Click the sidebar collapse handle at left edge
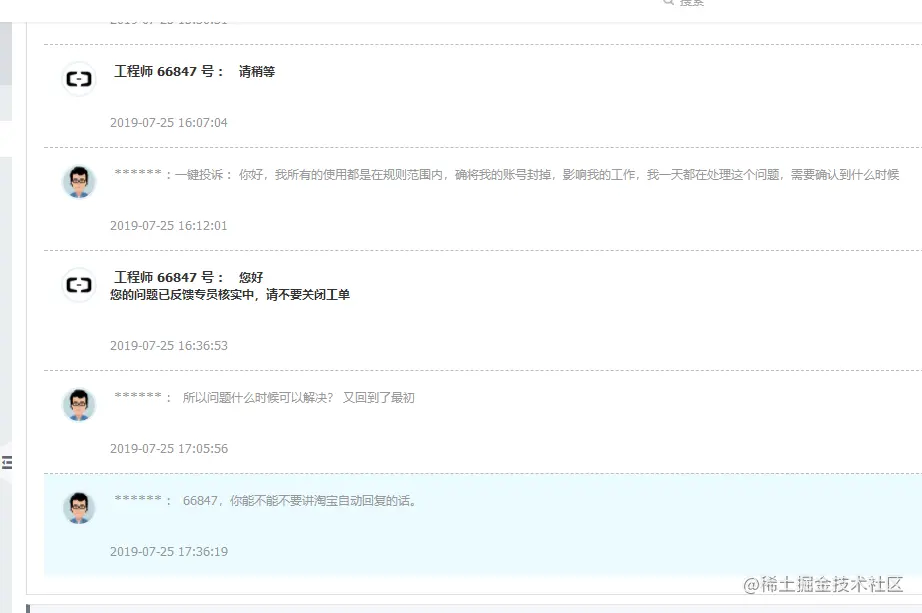 [x=6, y=462]
